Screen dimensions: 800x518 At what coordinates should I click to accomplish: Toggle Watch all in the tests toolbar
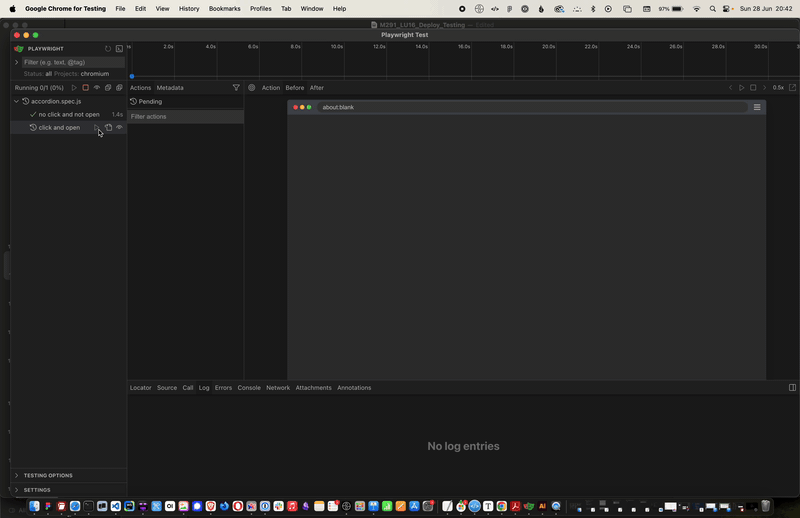(96, 88)
